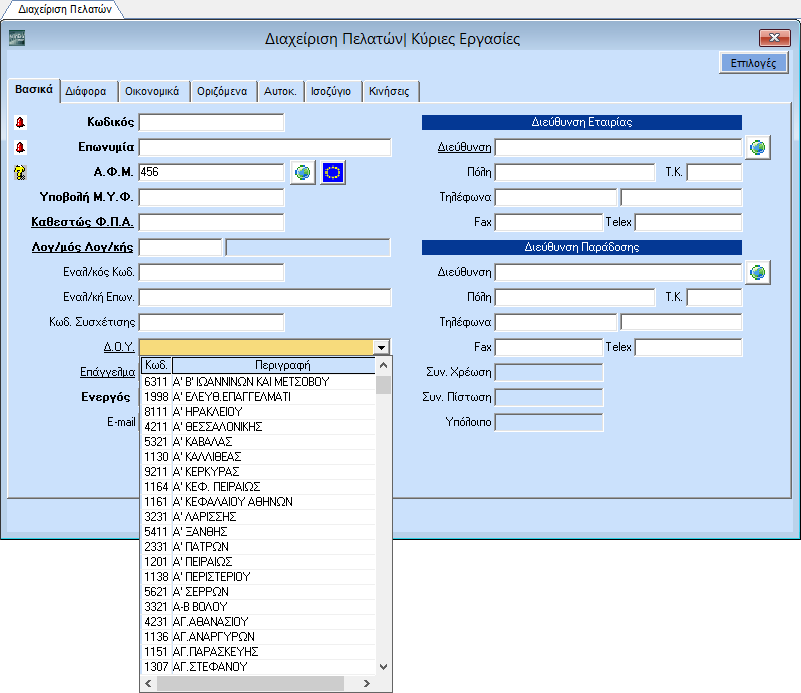Select 4211 Α' ΘΕΣΣΑΛΟΝΙΚΗΣ from list
This screenshot has height=693, width=801.
pos(258,426)
